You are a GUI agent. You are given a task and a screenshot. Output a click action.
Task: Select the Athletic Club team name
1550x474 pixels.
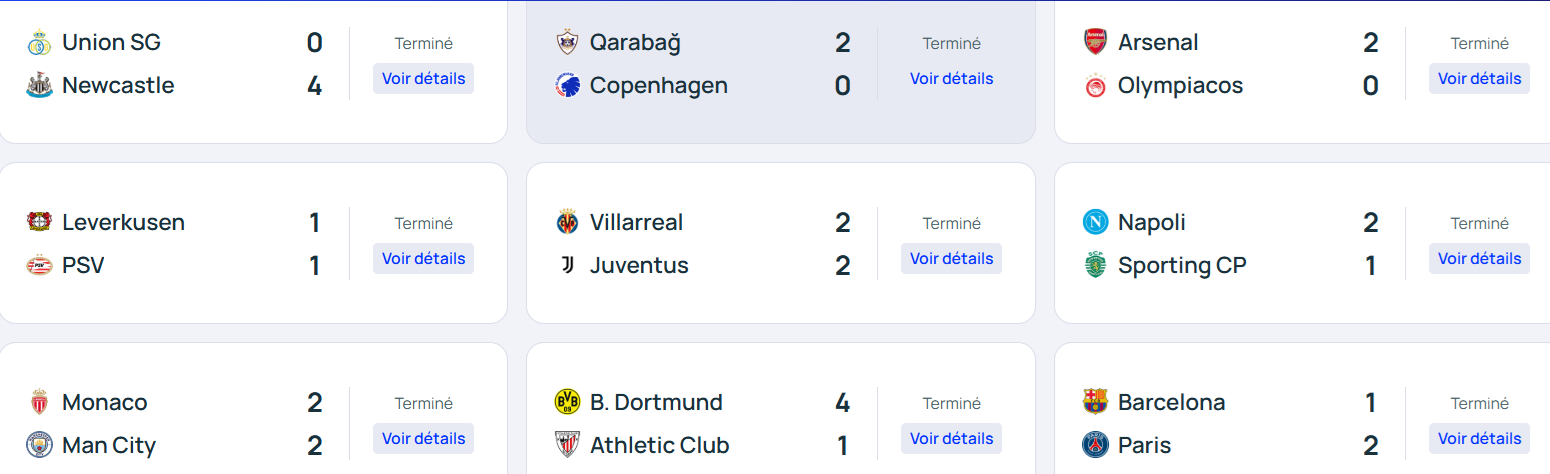coord(659,445)
